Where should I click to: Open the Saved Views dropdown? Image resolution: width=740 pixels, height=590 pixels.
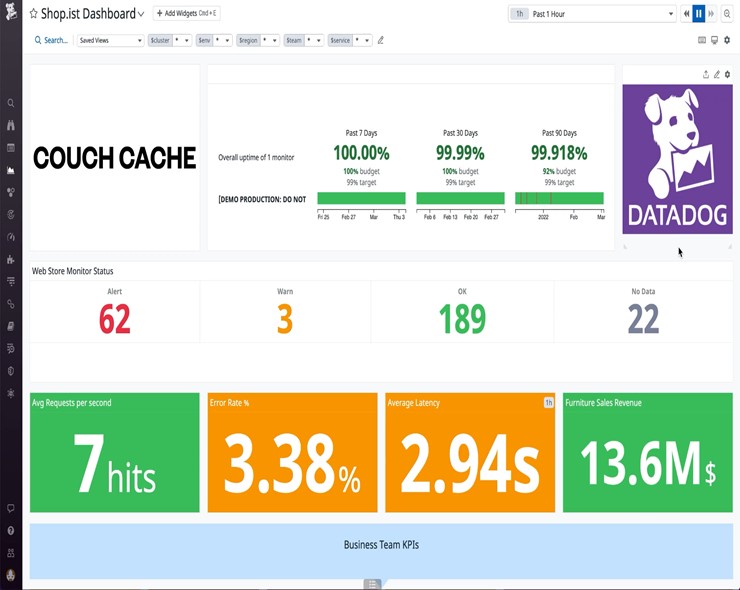point(110,40)
